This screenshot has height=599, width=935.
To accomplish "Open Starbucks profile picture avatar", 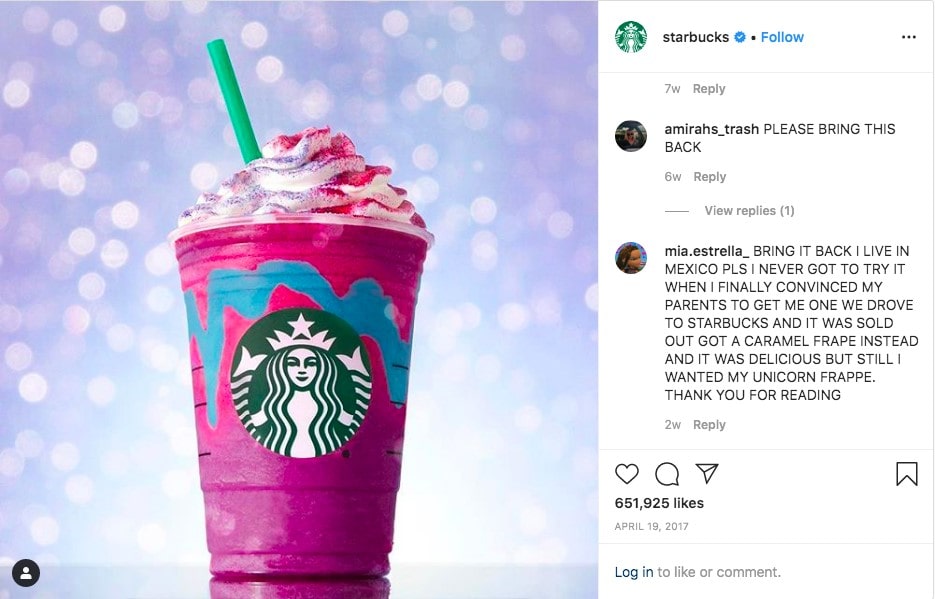I will click(x=631, y=37).
